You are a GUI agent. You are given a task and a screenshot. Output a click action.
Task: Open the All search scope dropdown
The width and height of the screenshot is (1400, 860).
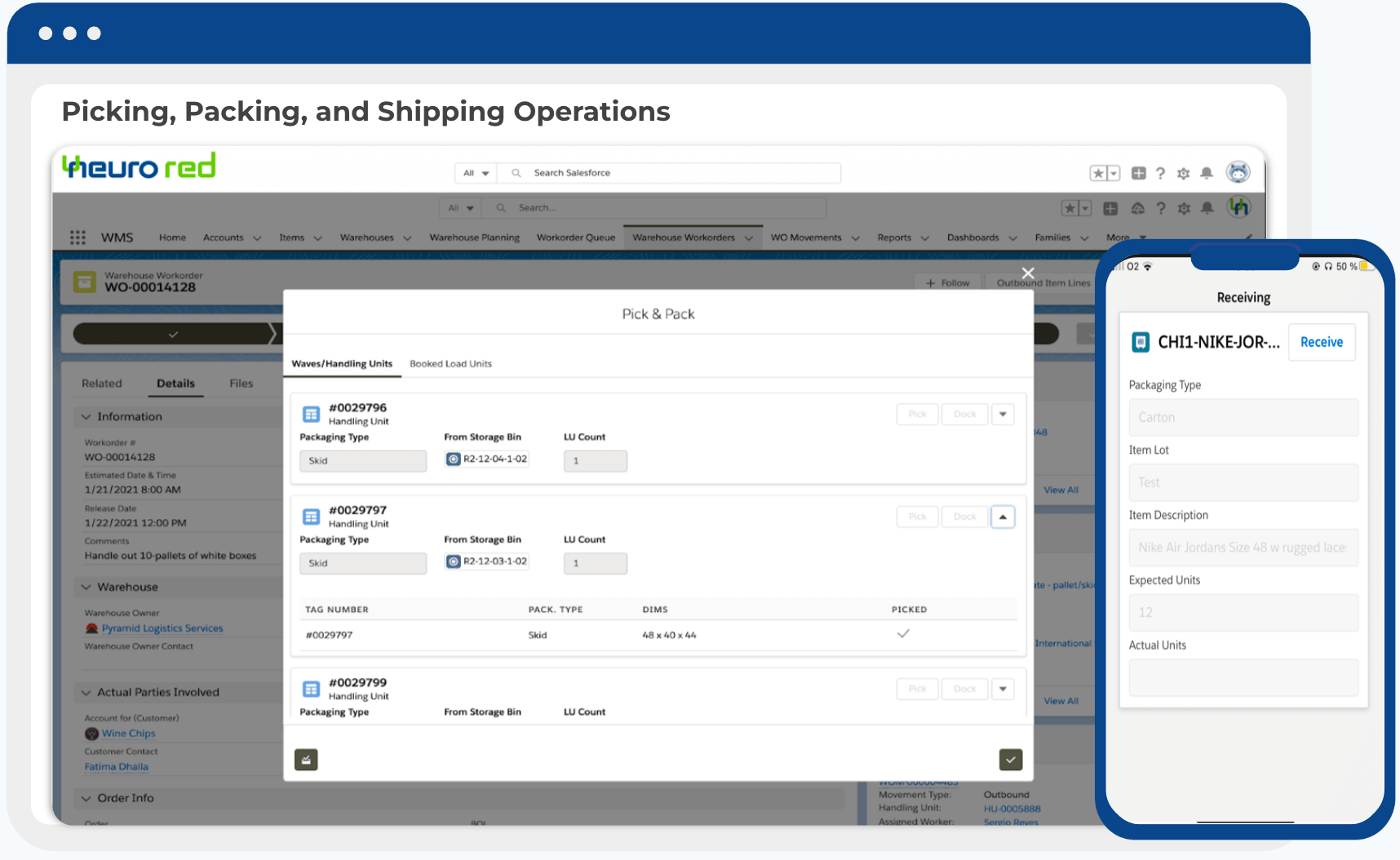[x=476, y=173]
